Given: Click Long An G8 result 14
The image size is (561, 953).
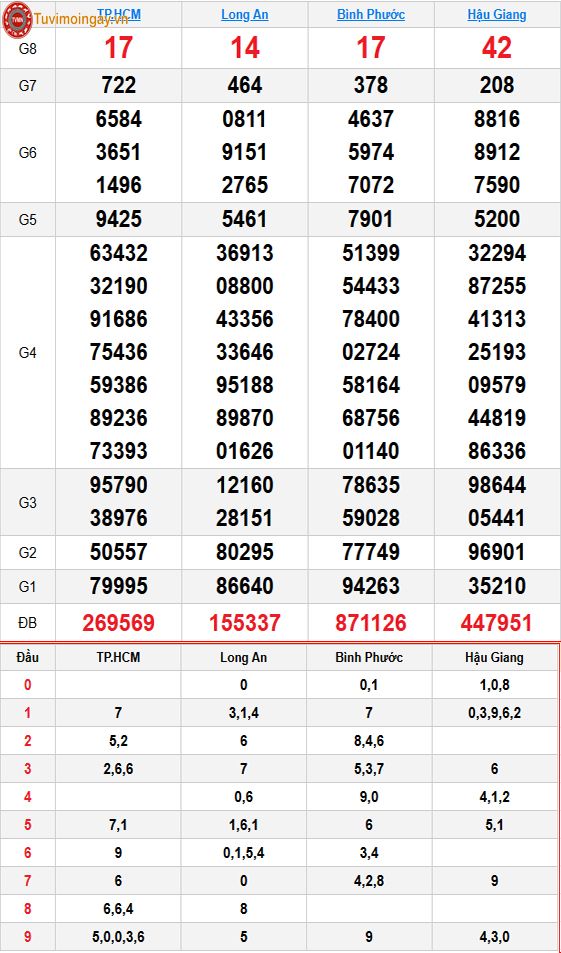Looking at the screenshot, I should click(x=244, y=48).
